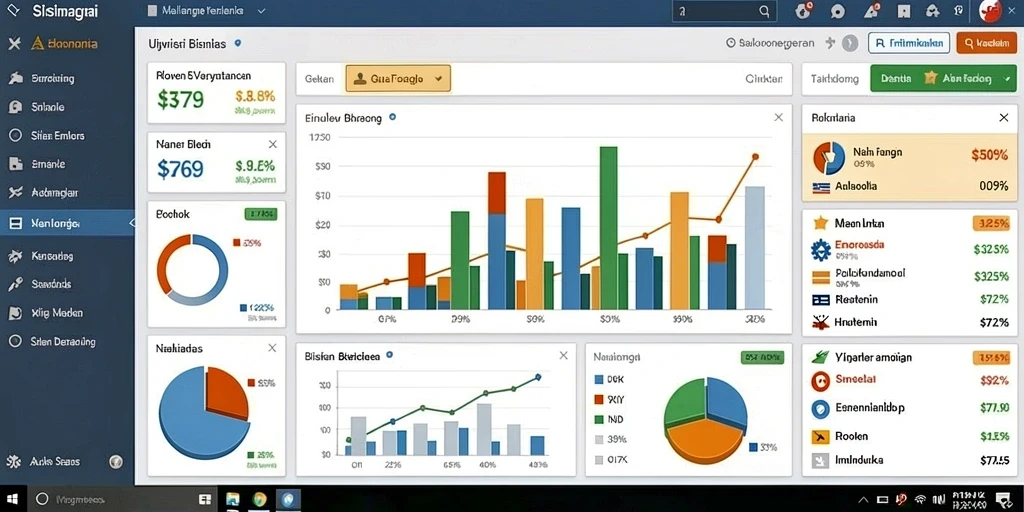Click the yellow star icon beside Meon lnkn
The image size is (1024, 512).
coord(820,223)
